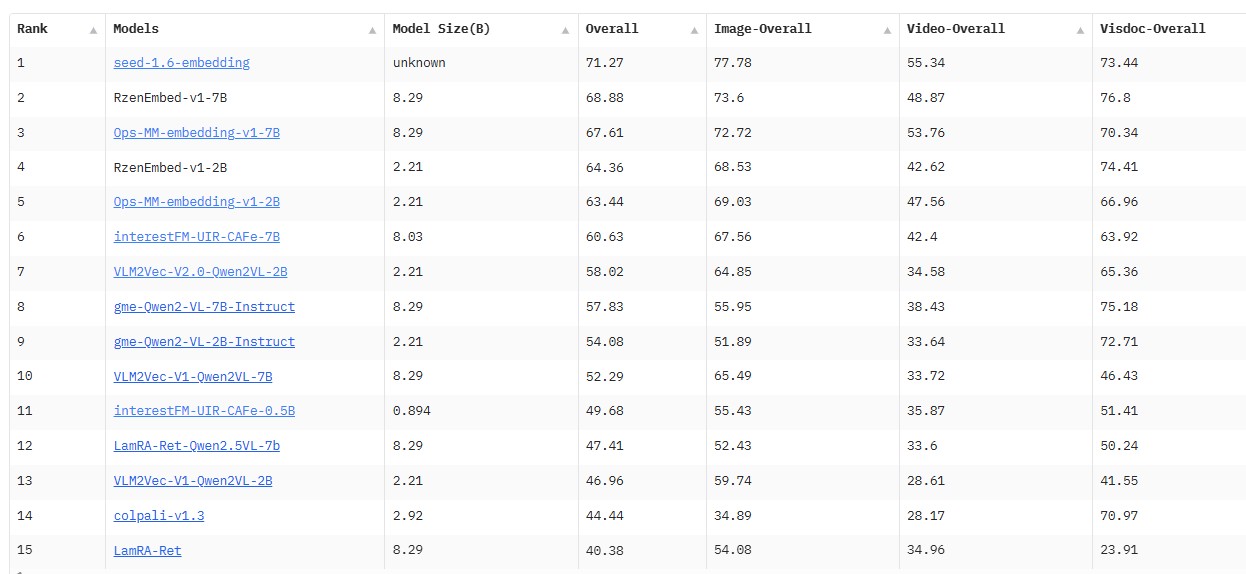Open VLM2Vec-V2.0-Qwen2VL-2B link
This screenshot has width=1246, height=574.
[200, 272]
